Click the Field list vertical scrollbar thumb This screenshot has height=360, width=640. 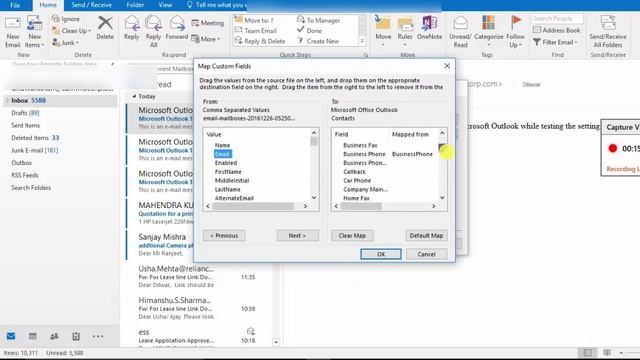(442, 148)
